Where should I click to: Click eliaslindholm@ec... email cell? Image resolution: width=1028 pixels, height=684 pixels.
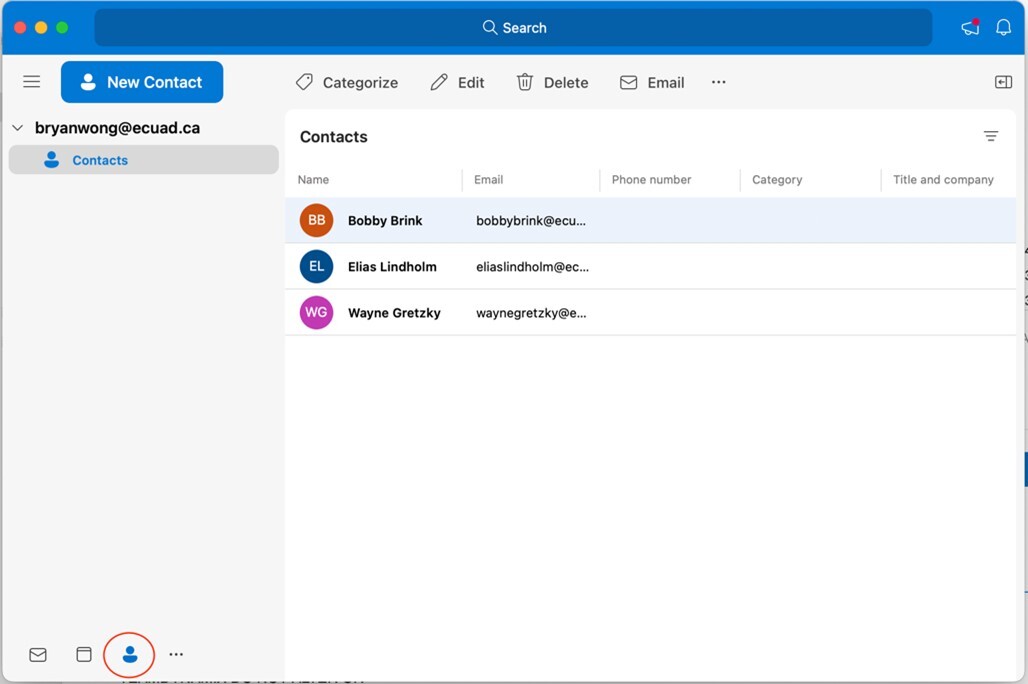pyautogui.click(x=532, y=267)
